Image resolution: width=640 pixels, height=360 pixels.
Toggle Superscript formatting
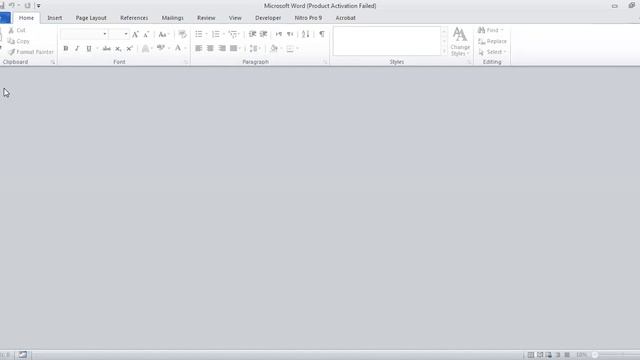click(x=129, y=49)
